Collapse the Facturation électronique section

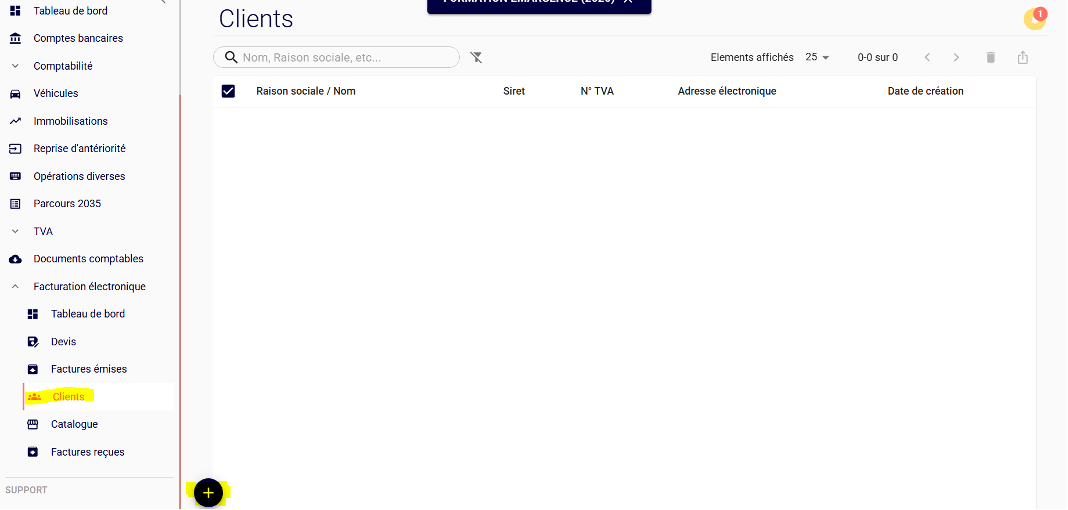(x=89, y=287)
